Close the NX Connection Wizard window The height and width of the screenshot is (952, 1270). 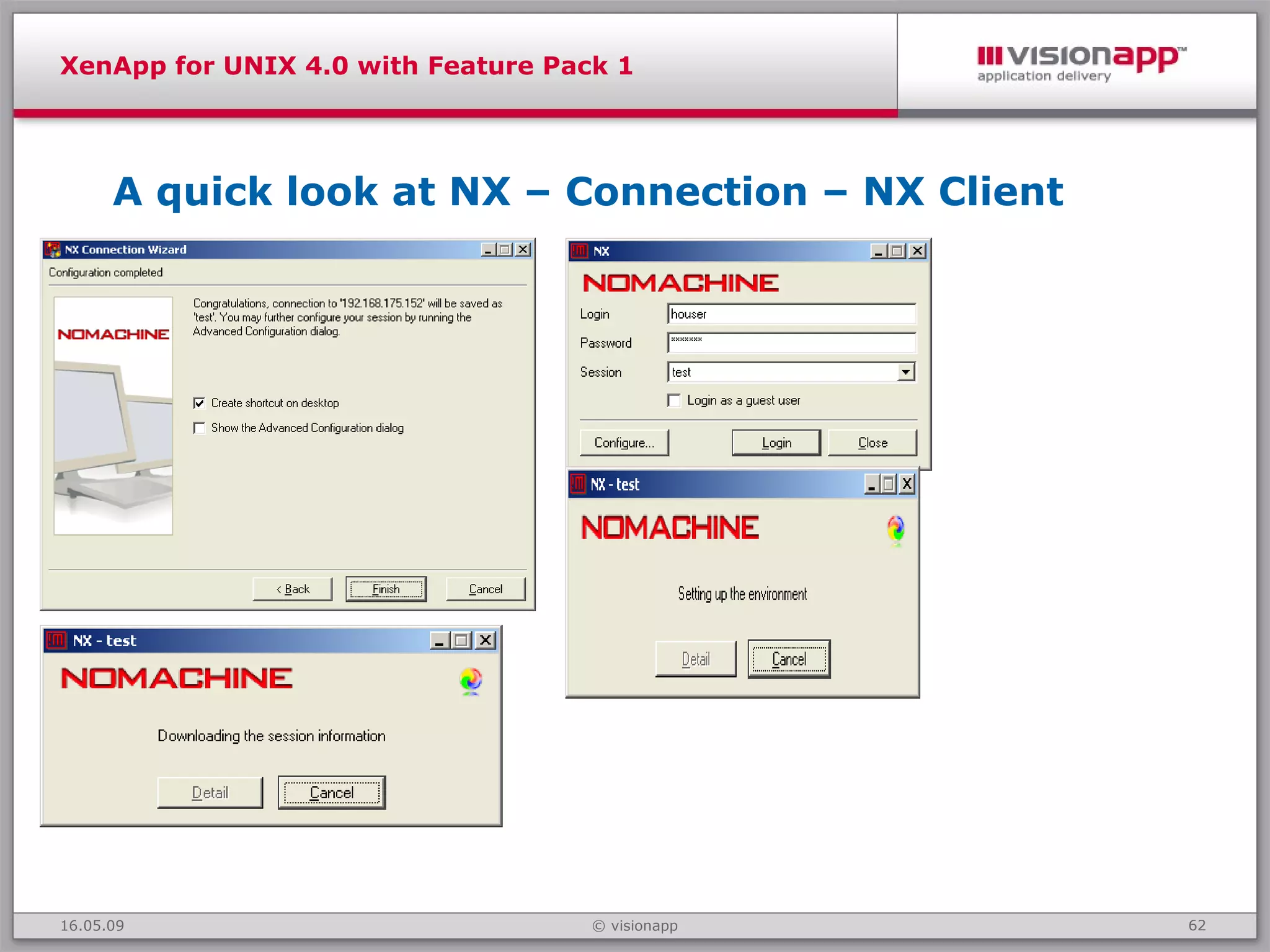(523, 250)
